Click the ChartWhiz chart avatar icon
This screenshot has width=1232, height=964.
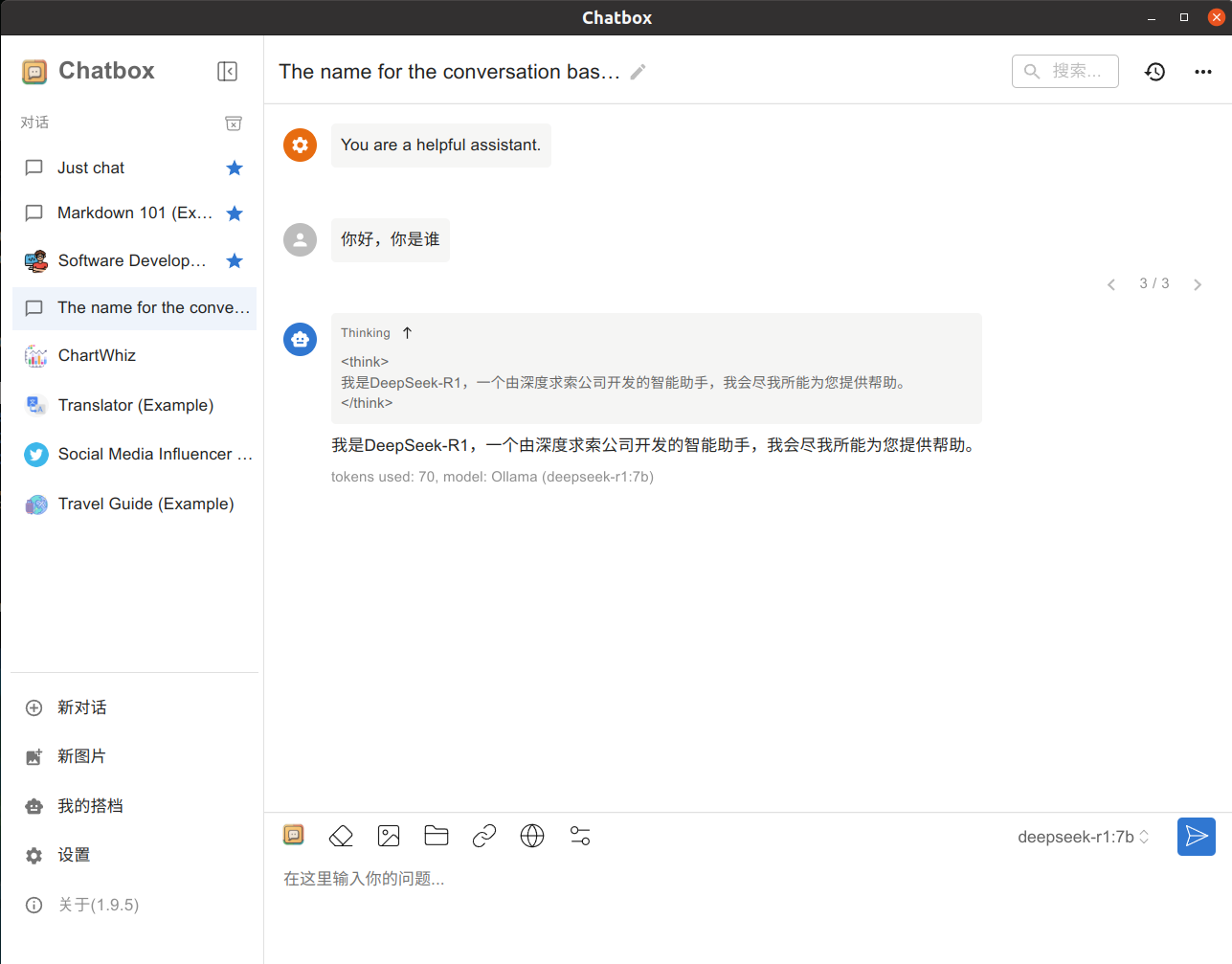click(36, 356)
